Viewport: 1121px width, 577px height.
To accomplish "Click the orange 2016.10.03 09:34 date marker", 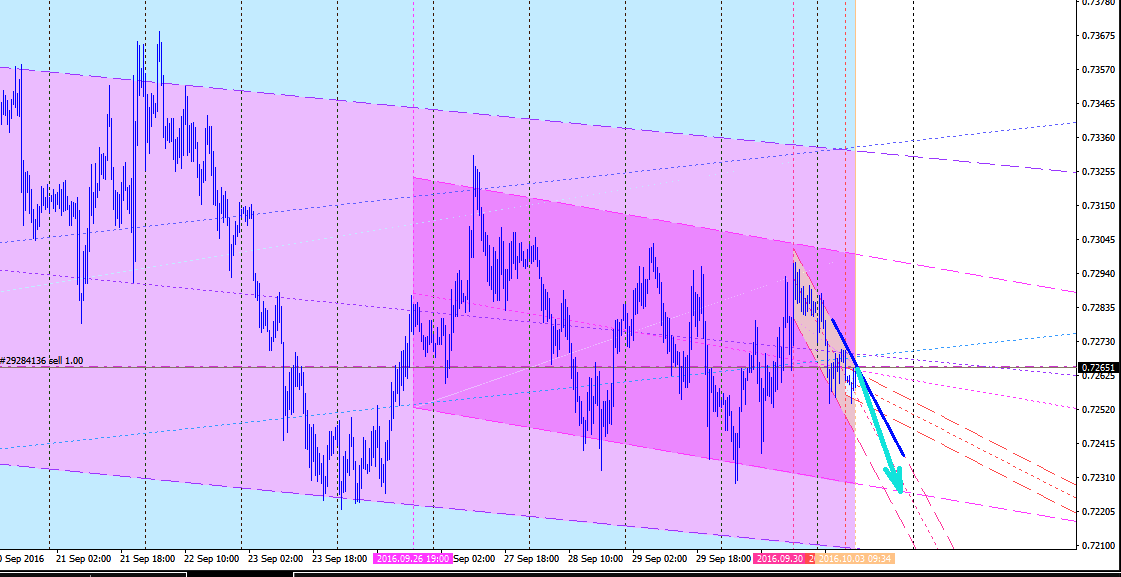I will (855, 558).
